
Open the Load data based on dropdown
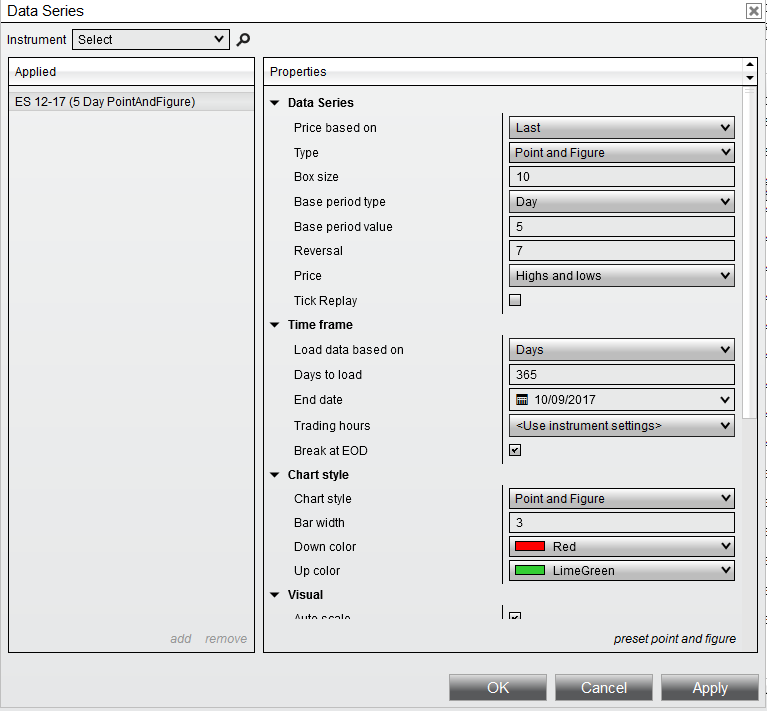[622, 350]
